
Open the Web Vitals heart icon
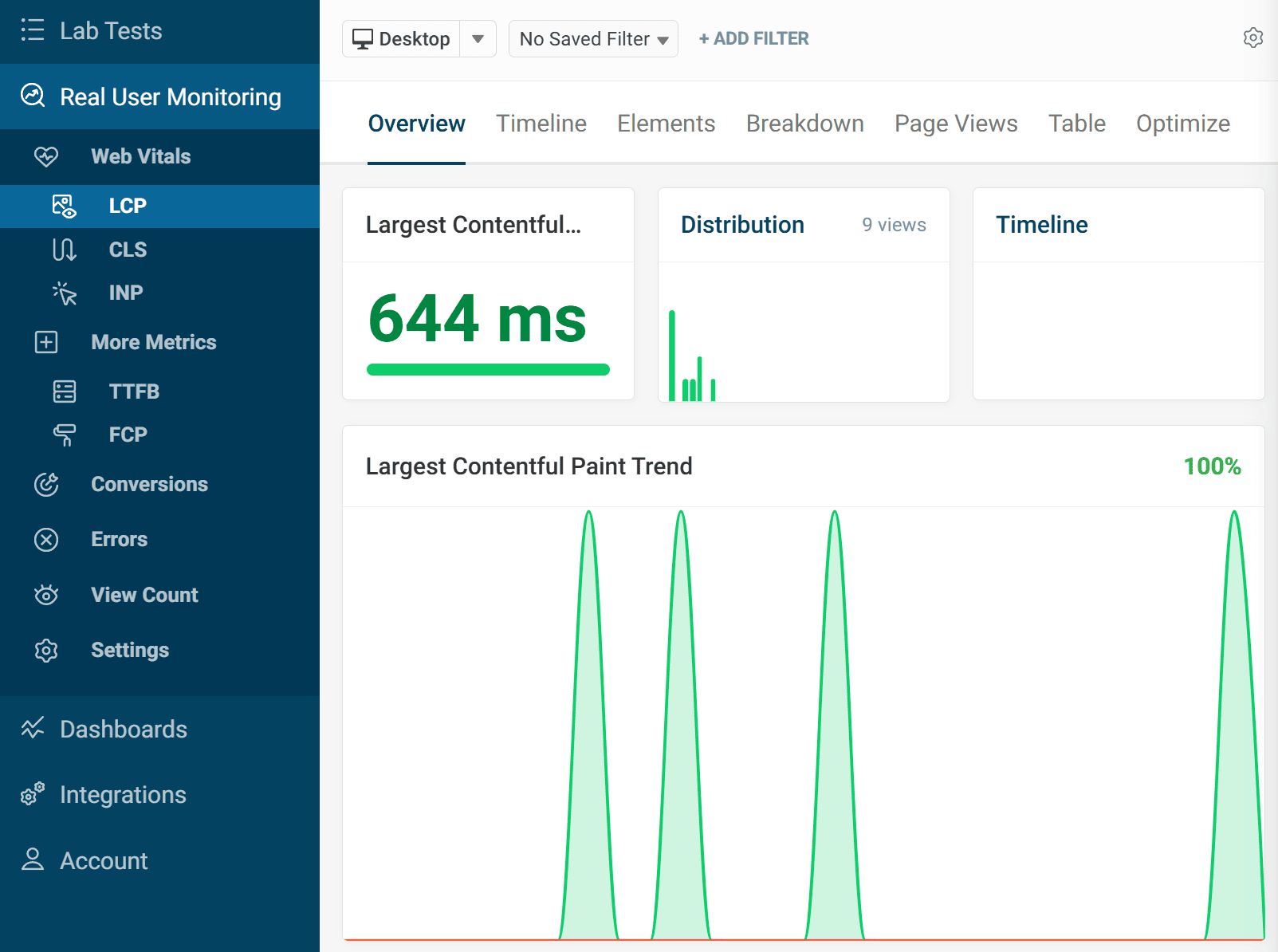click(46, 157)
